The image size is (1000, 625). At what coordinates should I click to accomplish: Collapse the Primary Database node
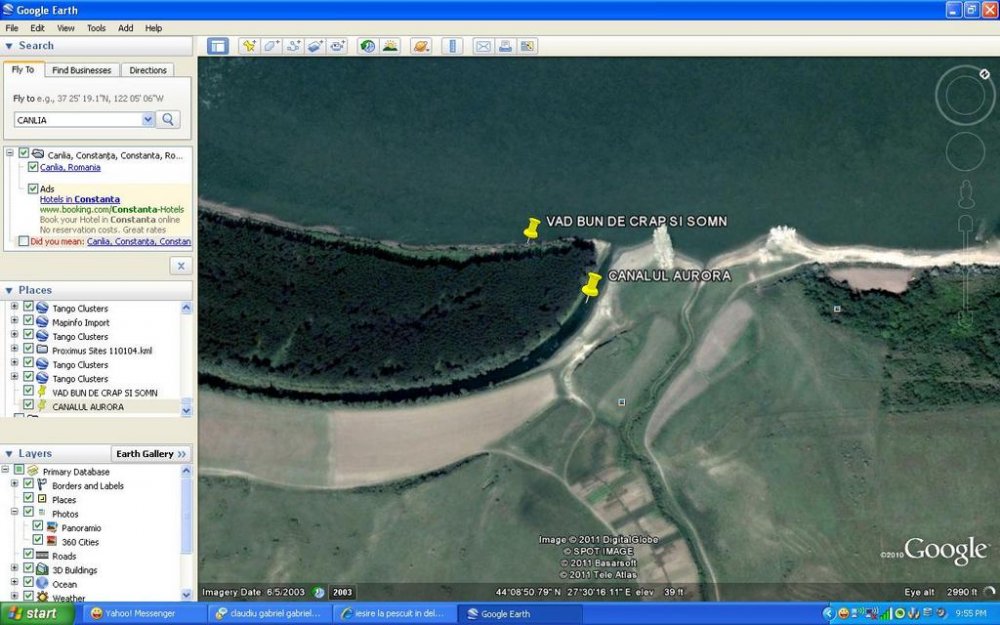tap(5, 471)
